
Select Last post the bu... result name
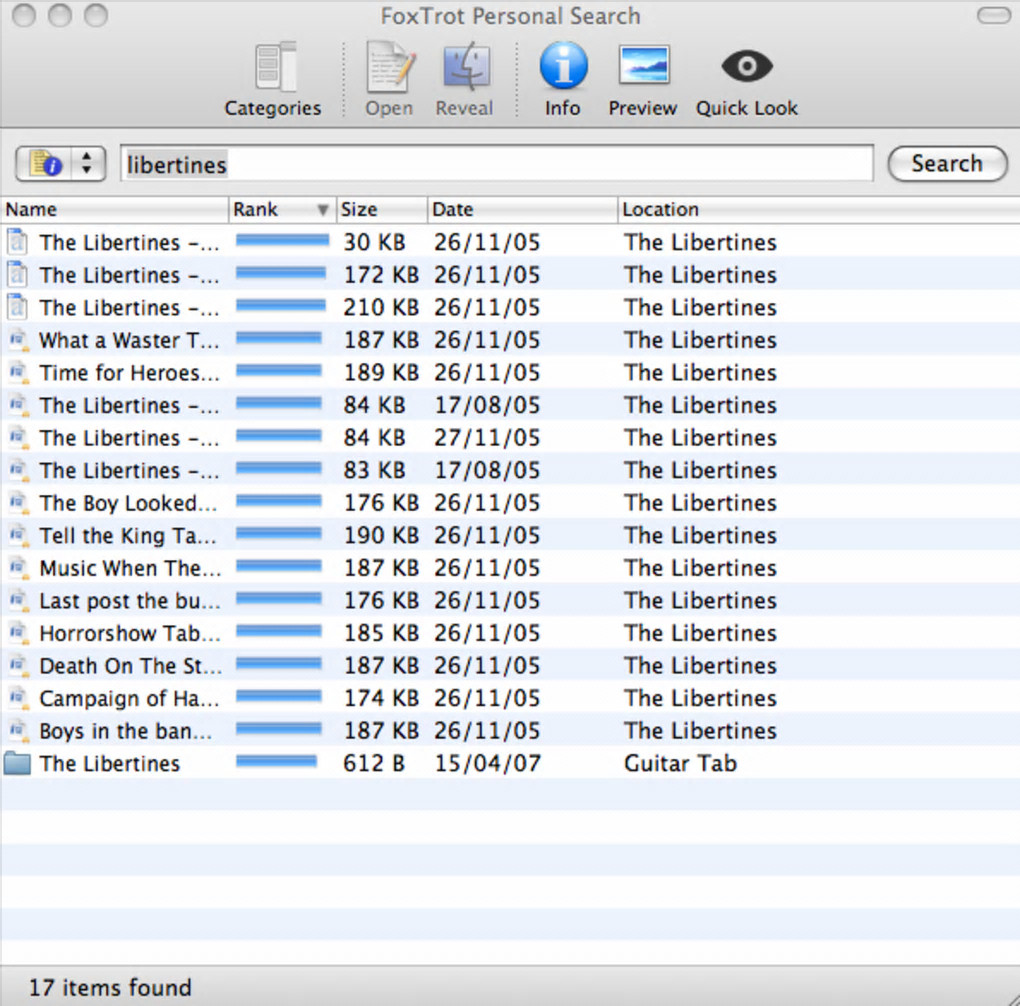(129, 601)
